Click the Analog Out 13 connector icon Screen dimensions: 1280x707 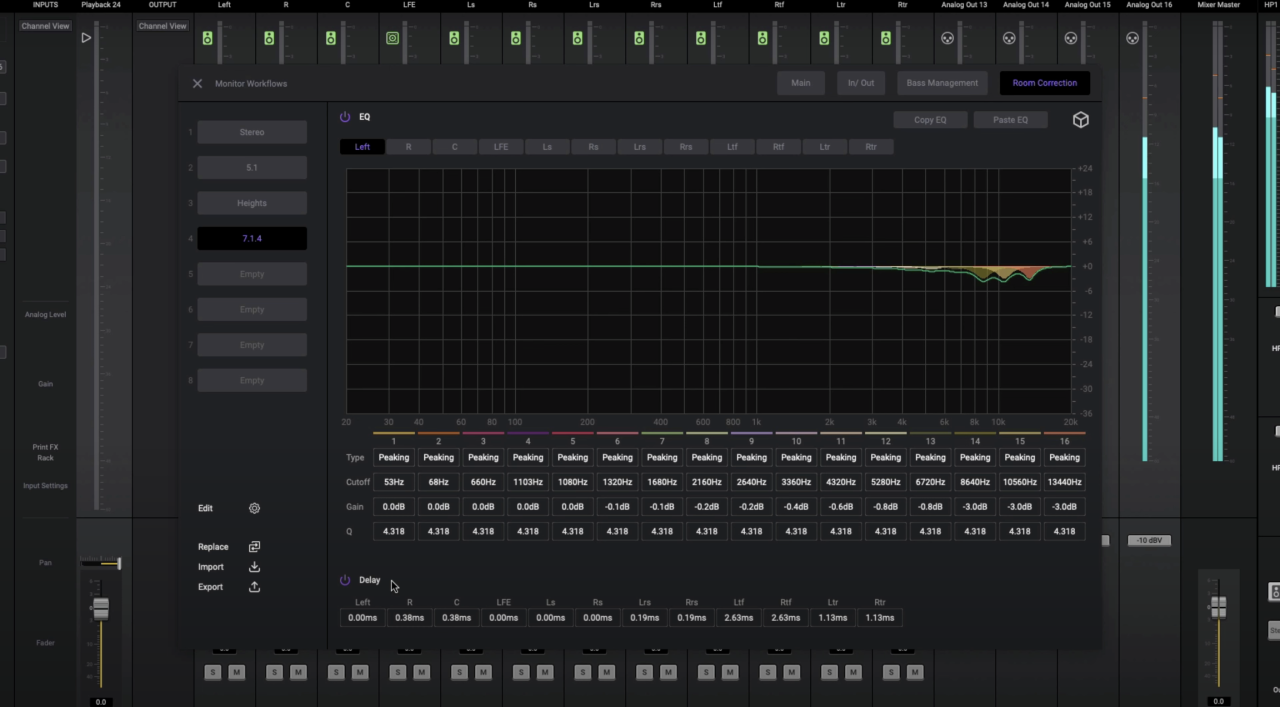(x=948, y=38)
